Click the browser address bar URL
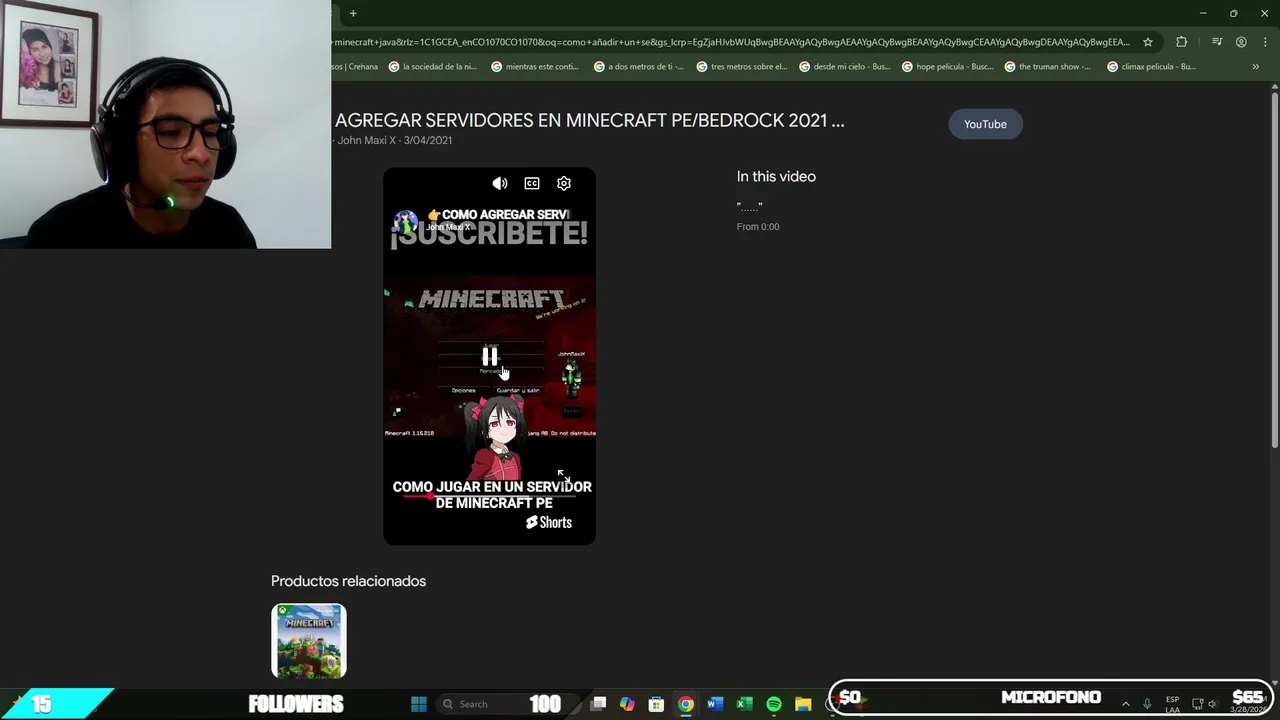Viewport: 1280px width, 720px height. tap(732, 42)
